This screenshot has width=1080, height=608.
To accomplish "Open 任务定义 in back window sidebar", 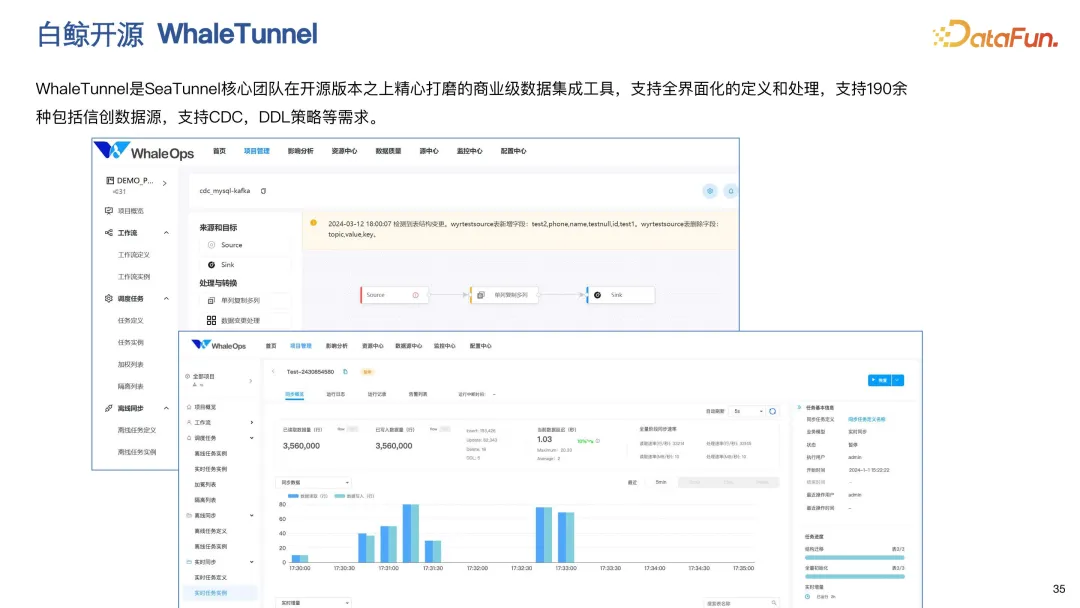I will [130, 321].
